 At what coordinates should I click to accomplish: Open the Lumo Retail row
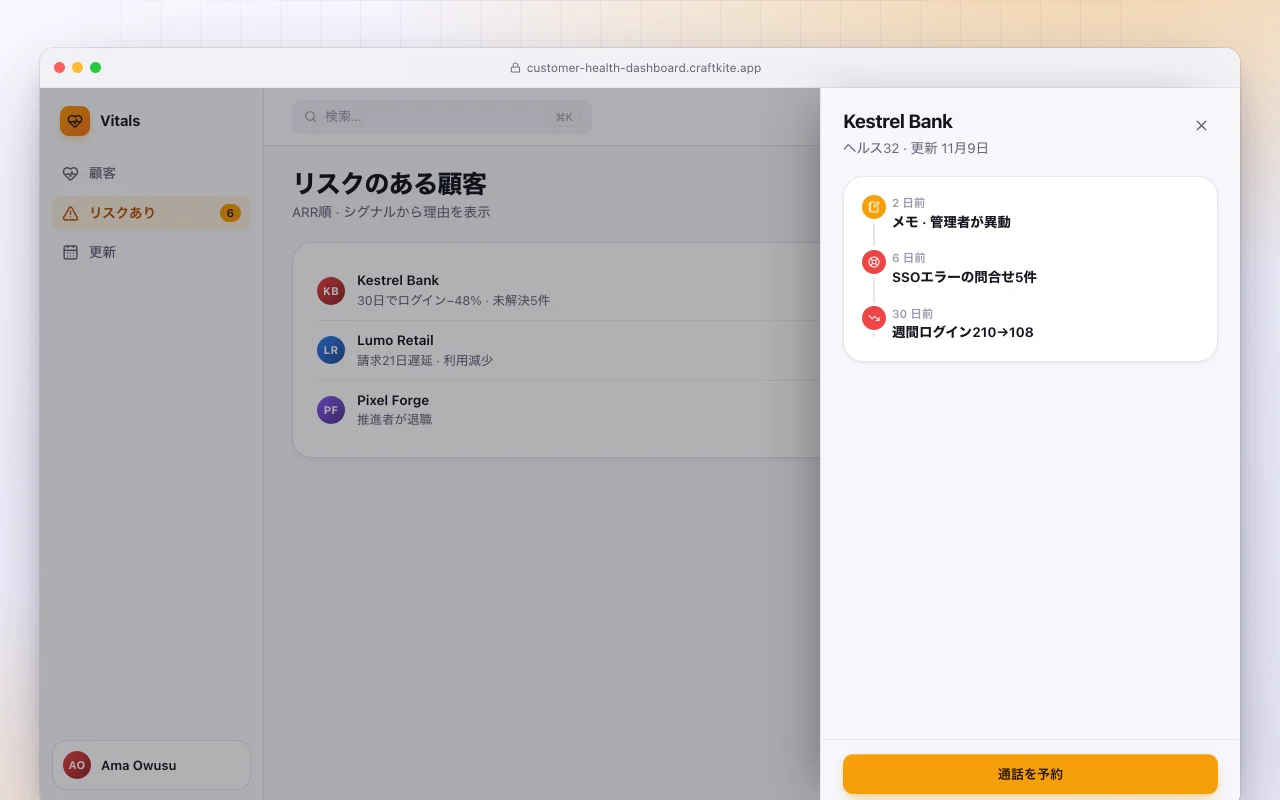click(x=568, y=350)
